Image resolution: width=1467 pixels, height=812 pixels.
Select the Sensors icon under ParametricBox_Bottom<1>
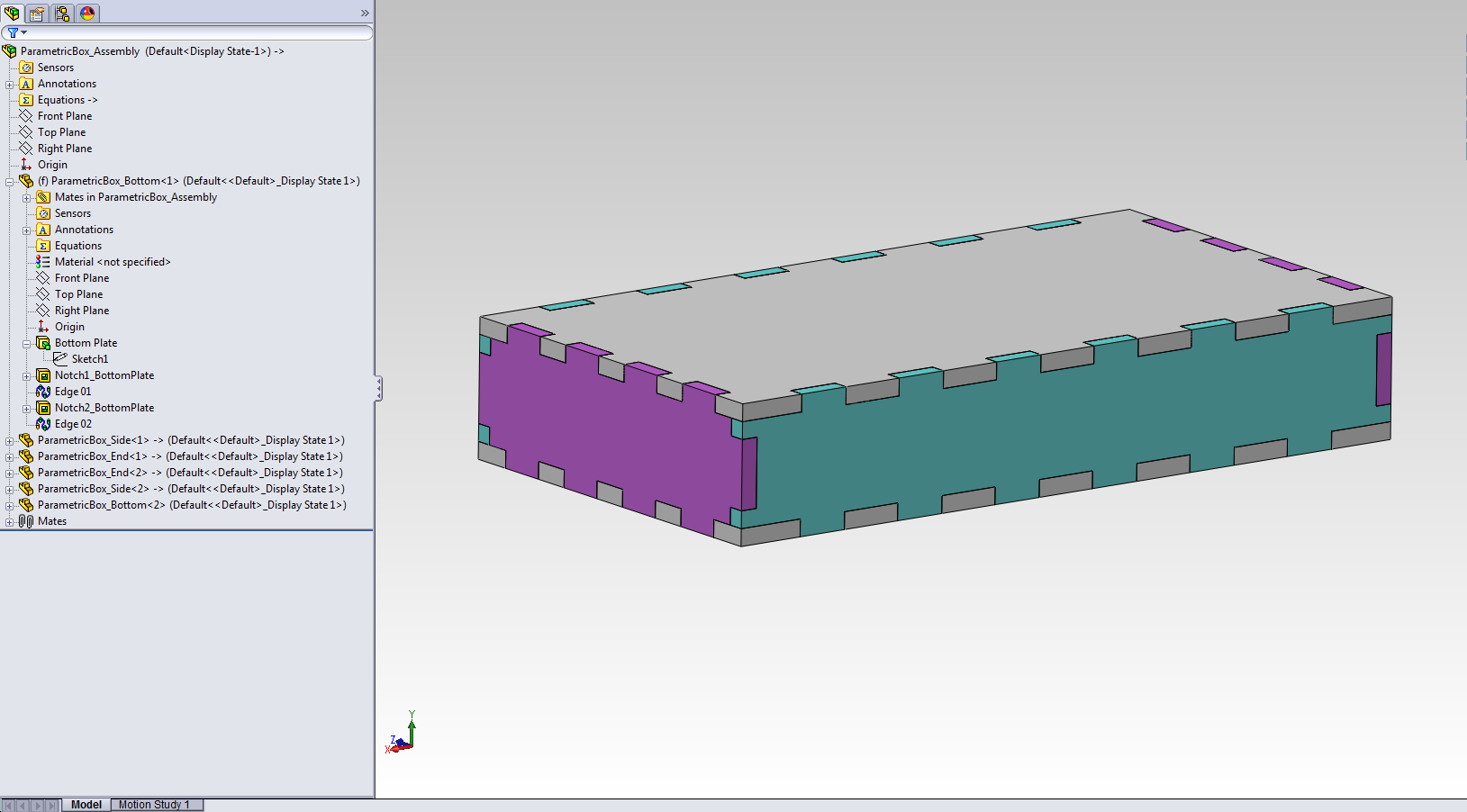click(43, 213)
